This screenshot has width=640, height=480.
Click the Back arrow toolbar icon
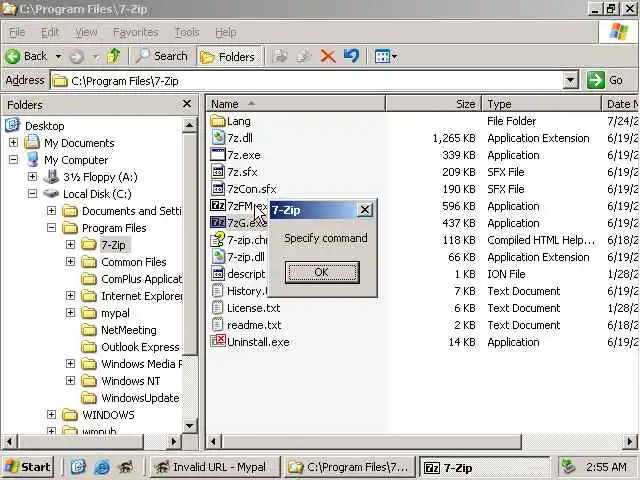point(13,56)
